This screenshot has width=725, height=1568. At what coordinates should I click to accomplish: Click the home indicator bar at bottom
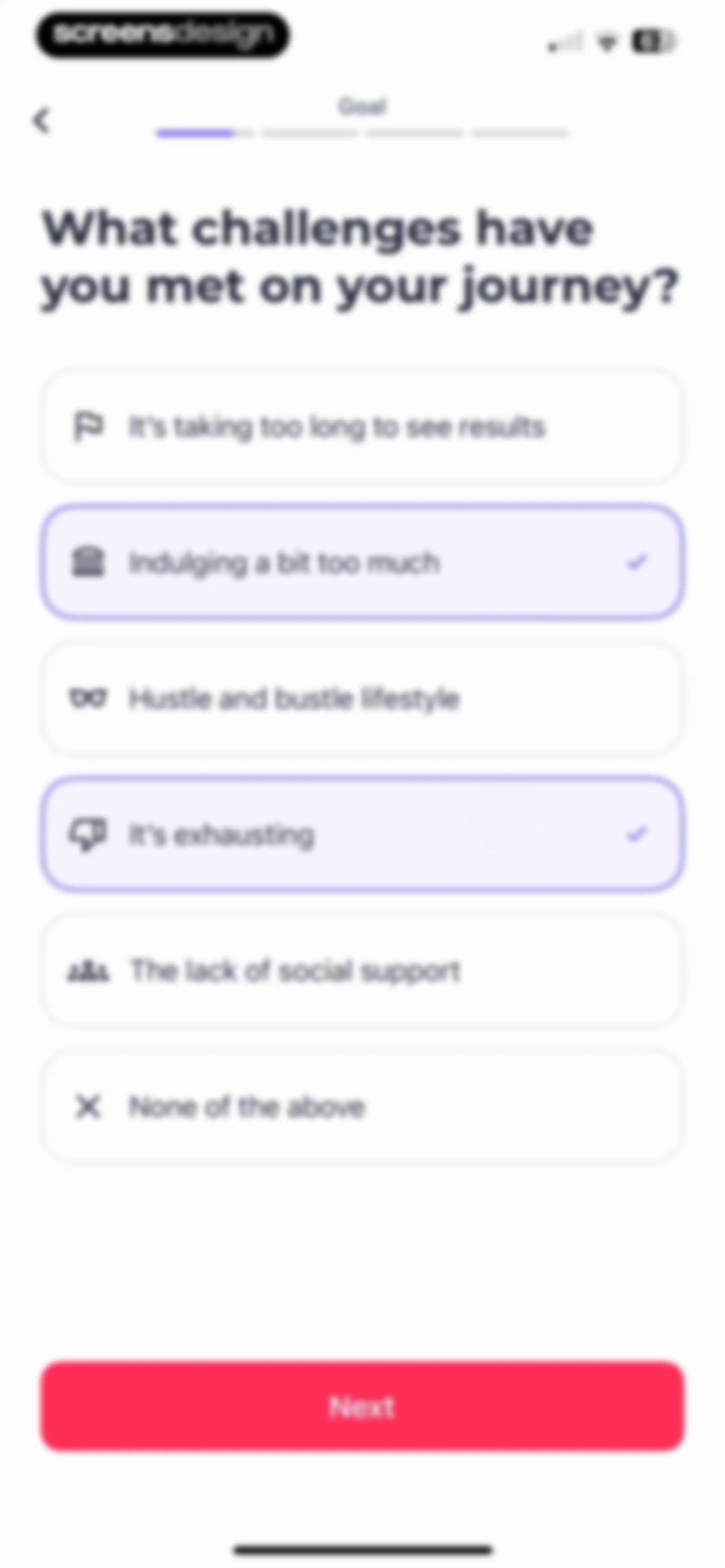[x=363, y=1550]
